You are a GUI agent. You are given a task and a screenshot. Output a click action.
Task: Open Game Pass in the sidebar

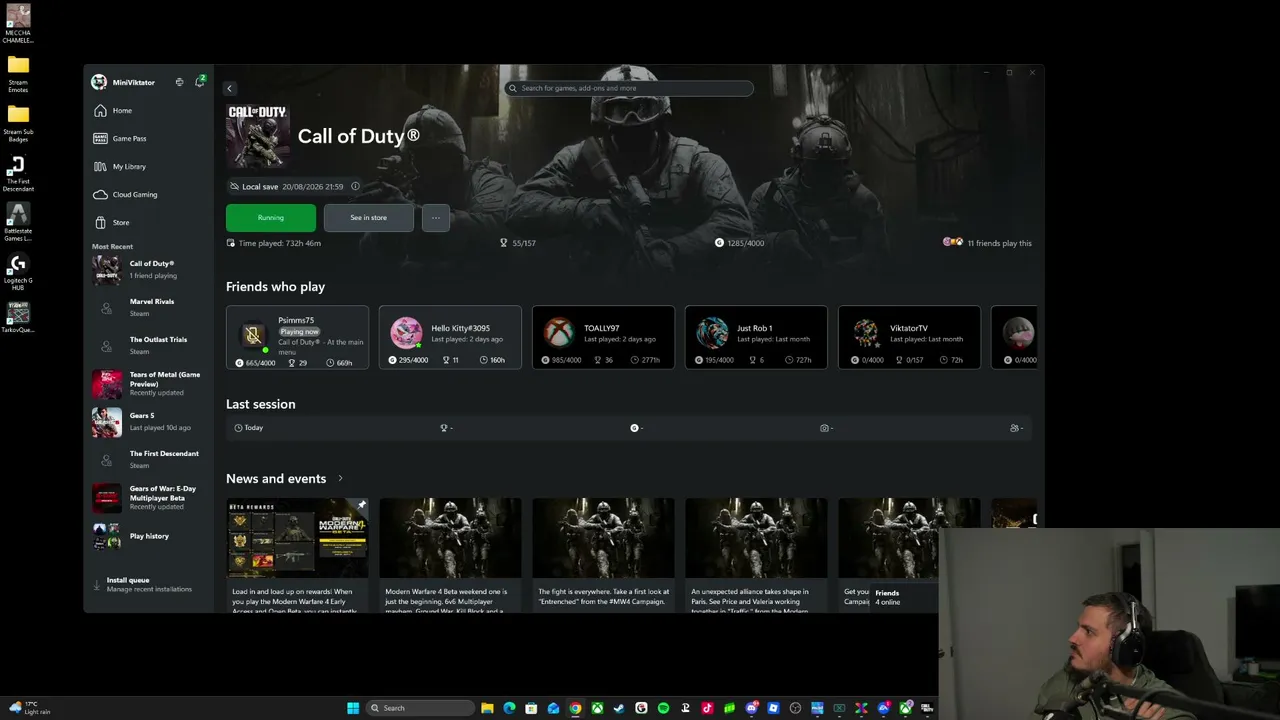point(150,138)
